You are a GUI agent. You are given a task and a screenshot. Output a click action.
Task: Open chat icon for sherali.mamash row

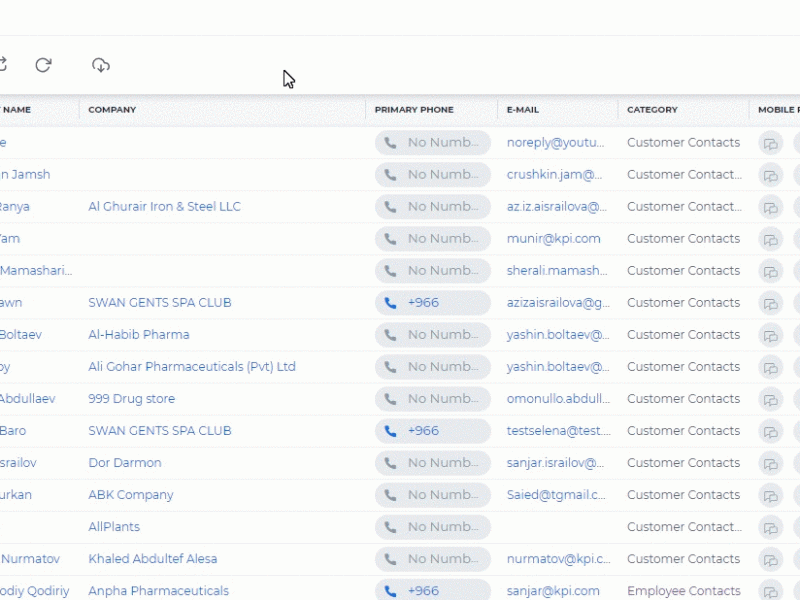(x=770, y=271)
